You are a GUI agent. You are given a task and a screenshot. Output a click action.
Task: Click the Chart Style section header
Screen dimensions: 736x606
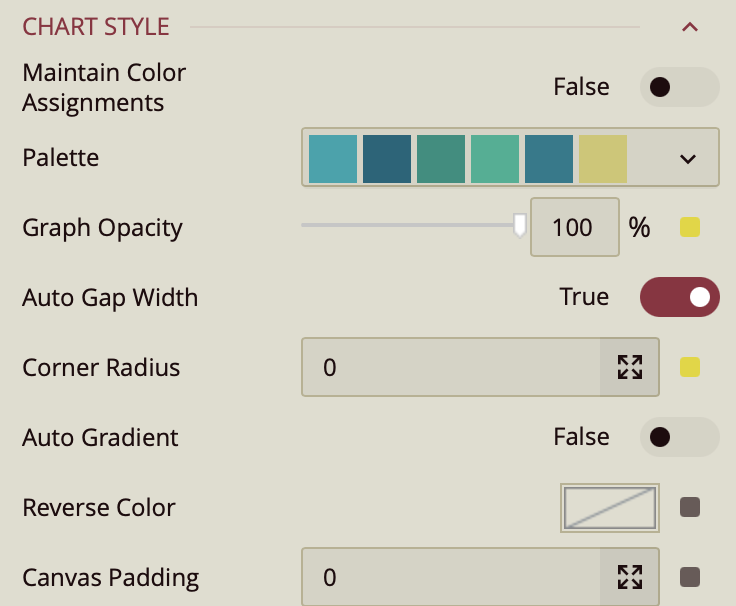click(x=96, y=27)
